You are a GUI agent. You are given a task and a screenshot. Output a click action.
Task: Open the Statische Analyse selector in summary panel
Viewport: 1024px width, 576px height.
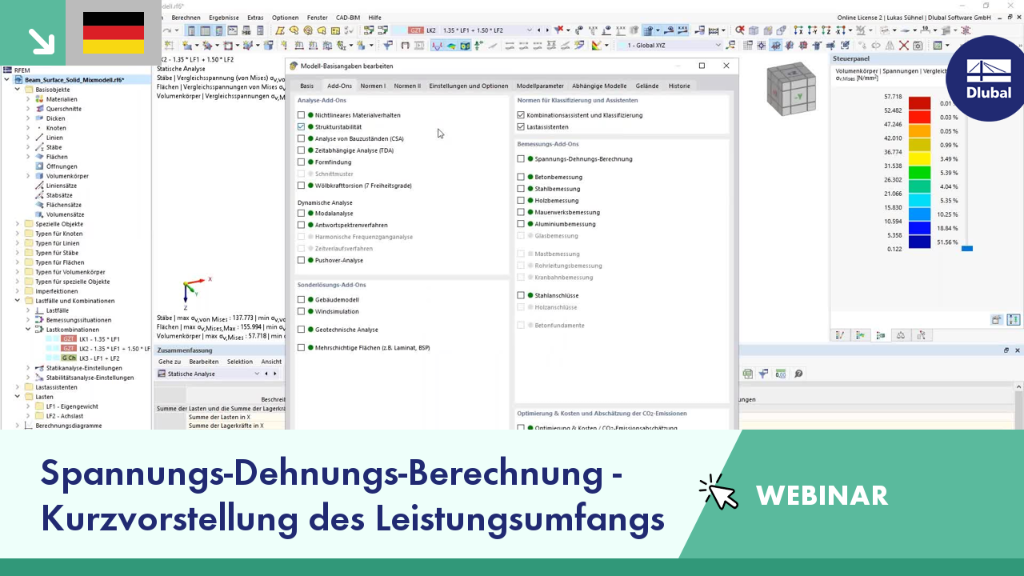[x=208, y=374]
